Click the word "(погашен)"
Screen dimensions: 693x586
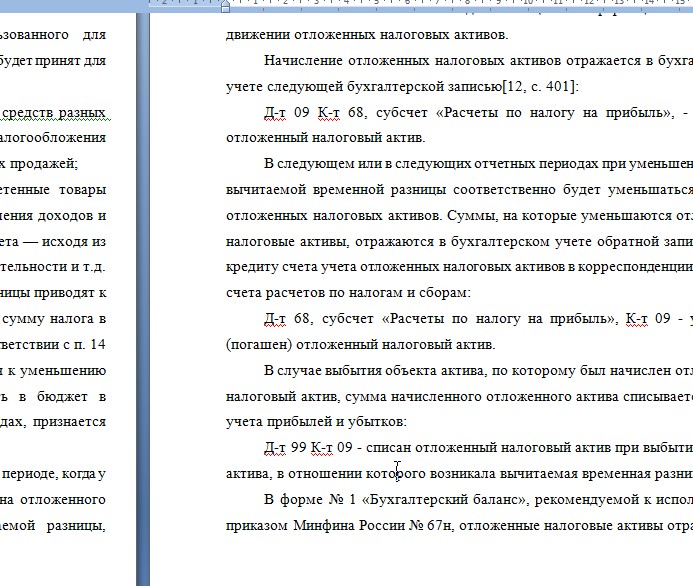[x=259, y=344]
